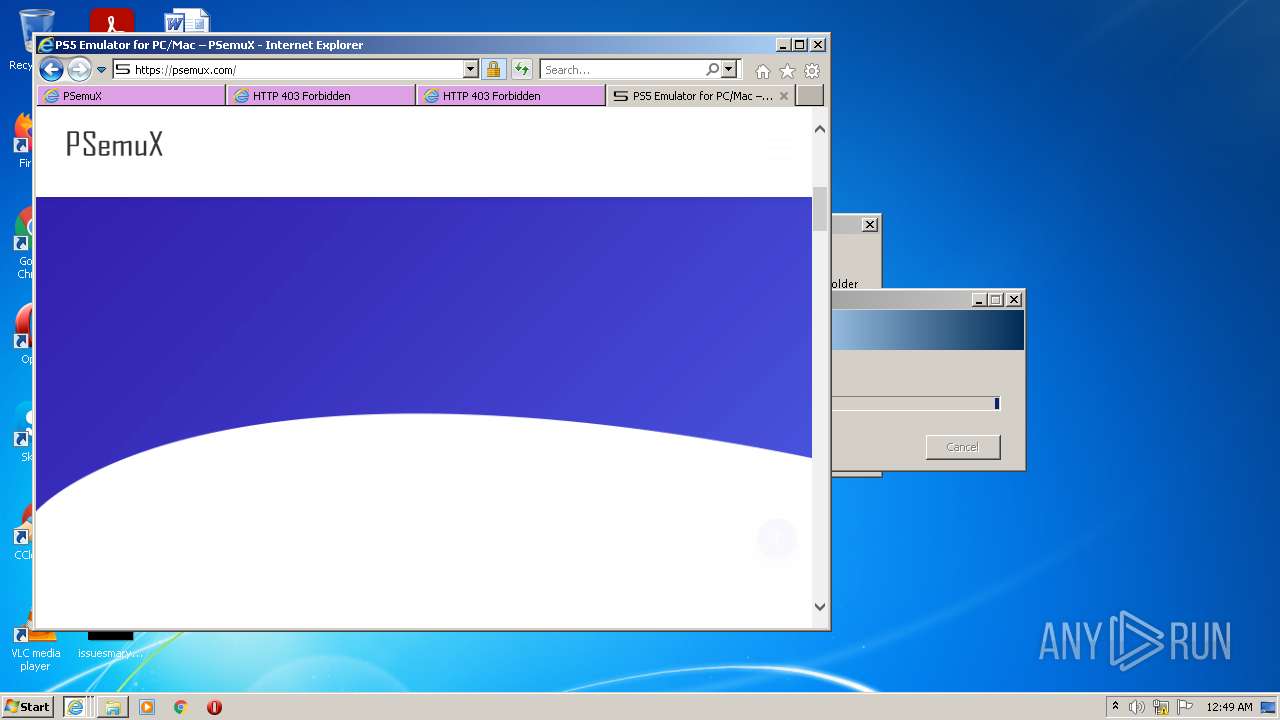Viewport: 1280px width, 720px height.
Task: Click the PSemuX site logo
Action: (x=114, y=145)
